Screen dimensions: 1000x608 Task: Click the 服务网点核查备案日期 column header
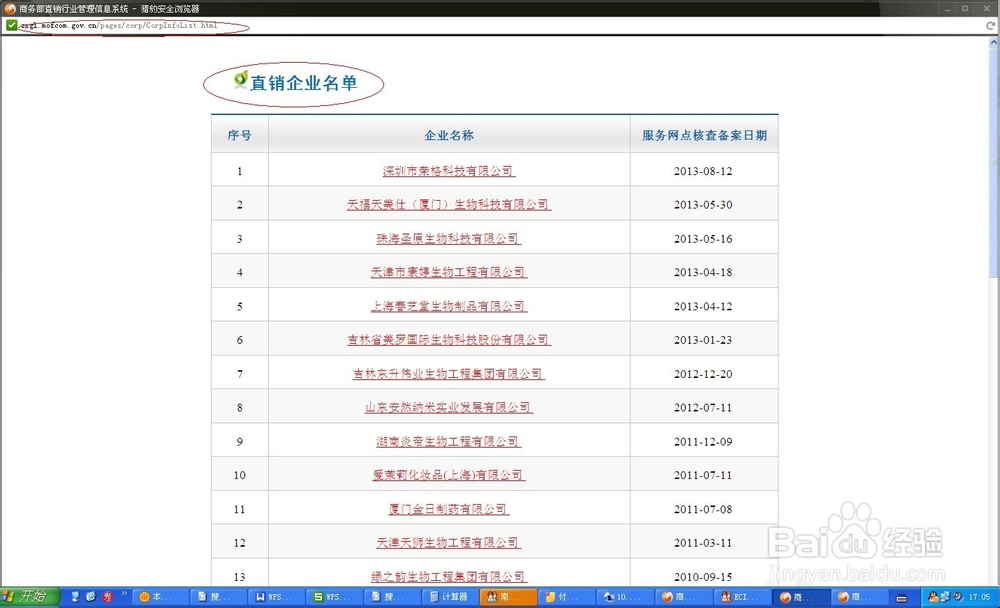click(x=704, y=135)
